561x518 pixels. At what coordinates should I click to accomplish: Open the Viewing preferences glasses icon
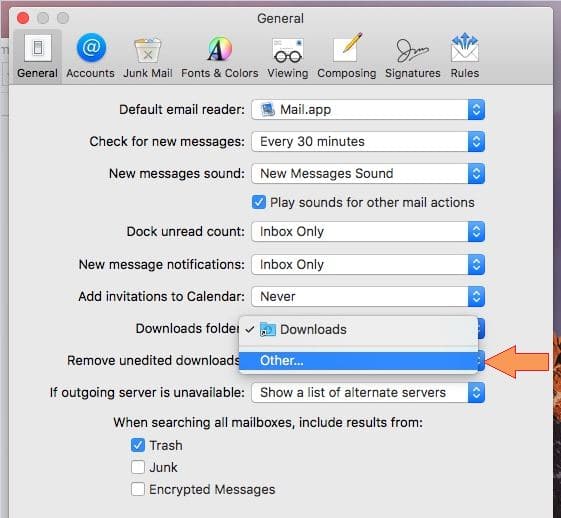click(x=288, y=50)
